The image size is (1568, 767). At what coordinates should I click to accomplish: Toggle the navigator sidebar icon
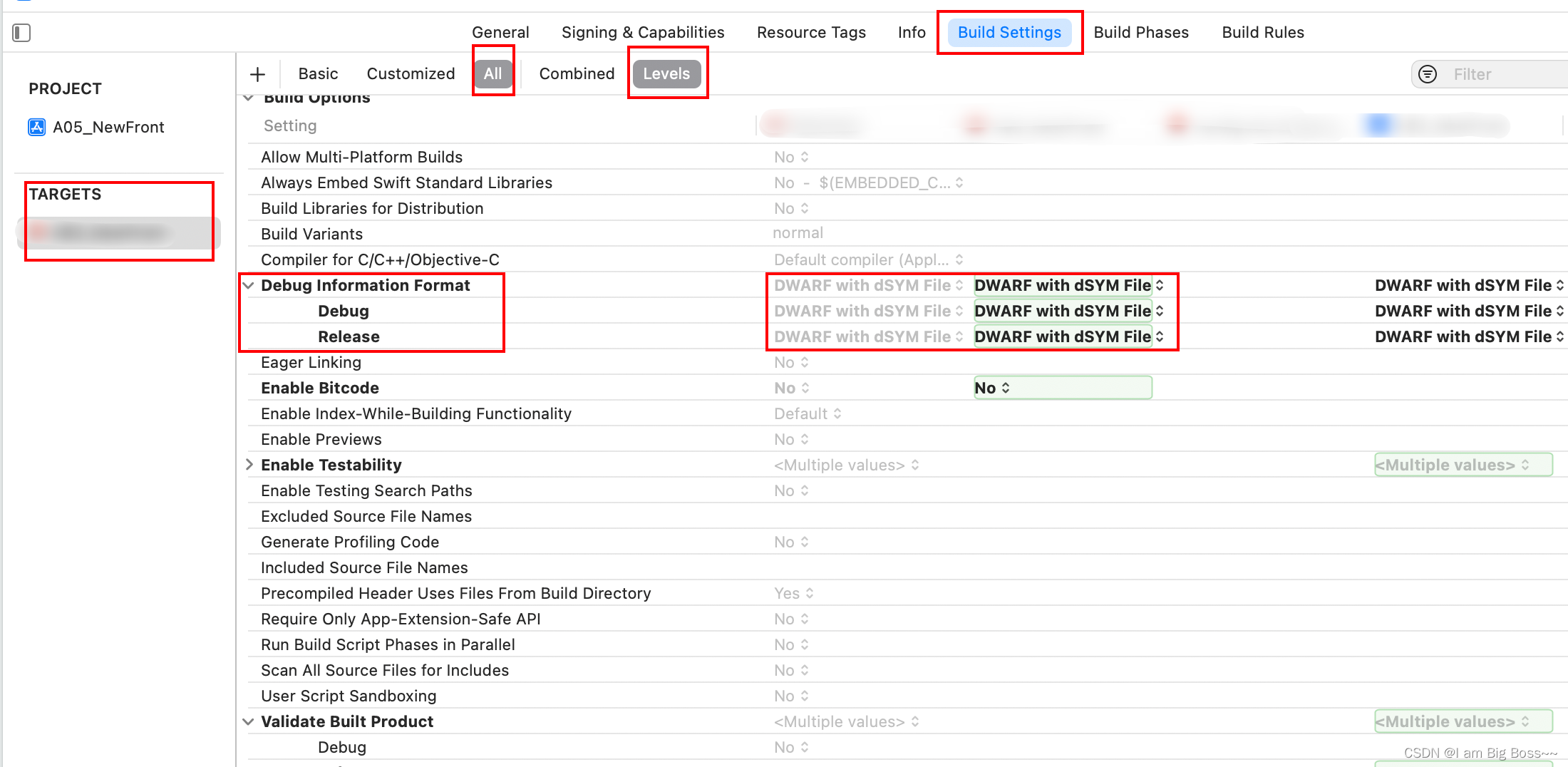coord(21,33)
